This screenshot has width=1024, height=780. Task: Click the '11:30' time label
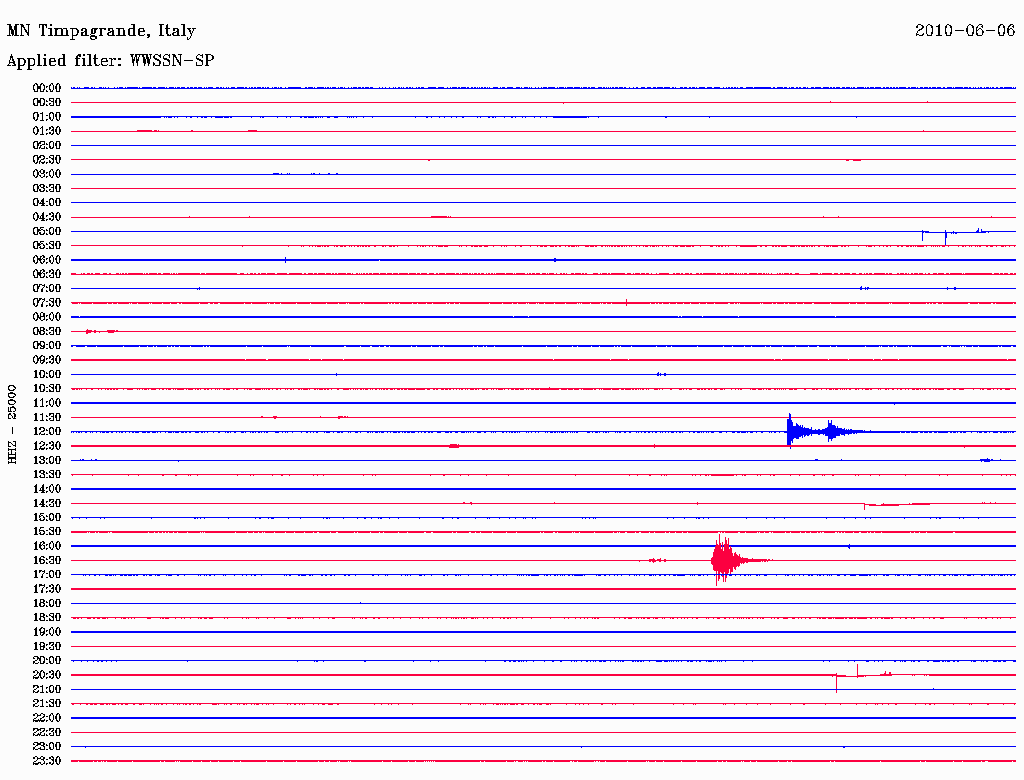[47, 417]
